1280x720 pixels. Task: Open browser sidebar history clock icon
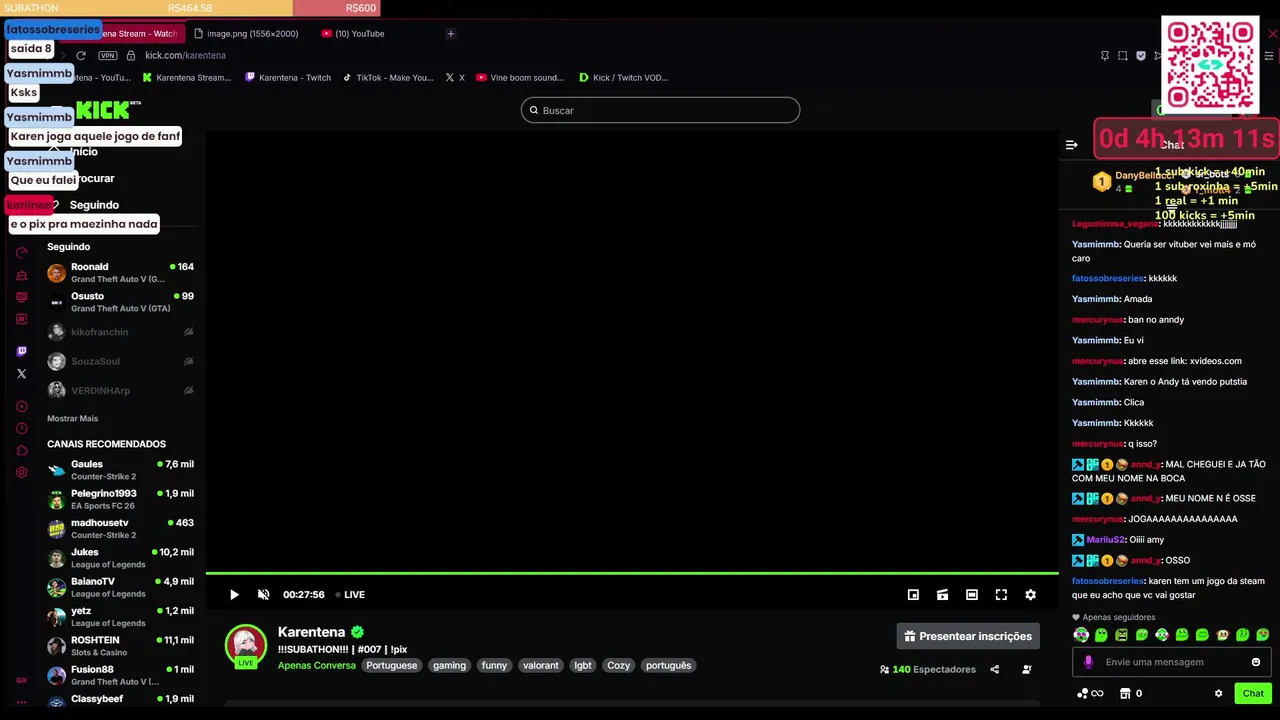pos(22,428)
